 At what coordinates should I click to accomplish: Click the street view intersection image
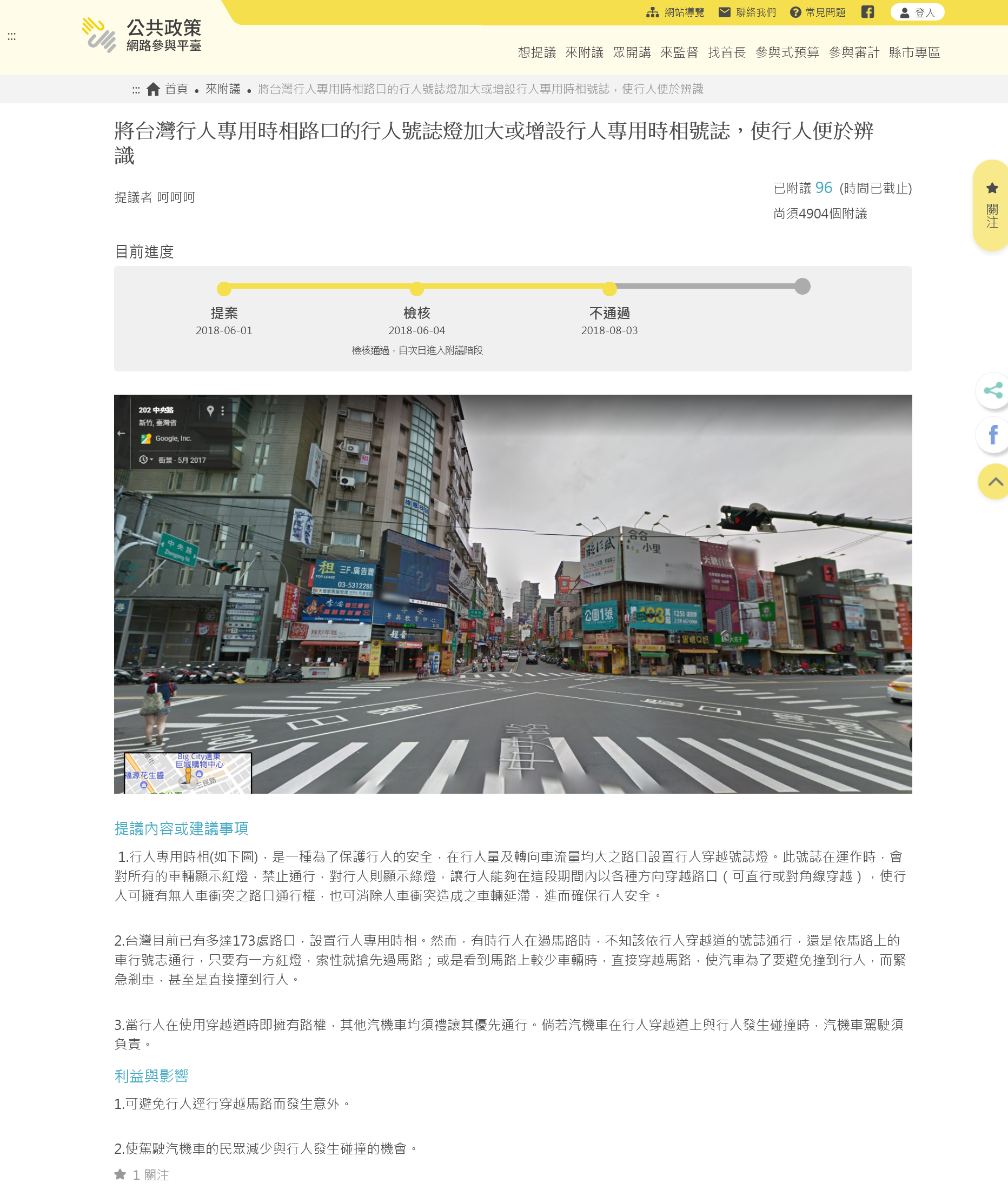[513, 594]
